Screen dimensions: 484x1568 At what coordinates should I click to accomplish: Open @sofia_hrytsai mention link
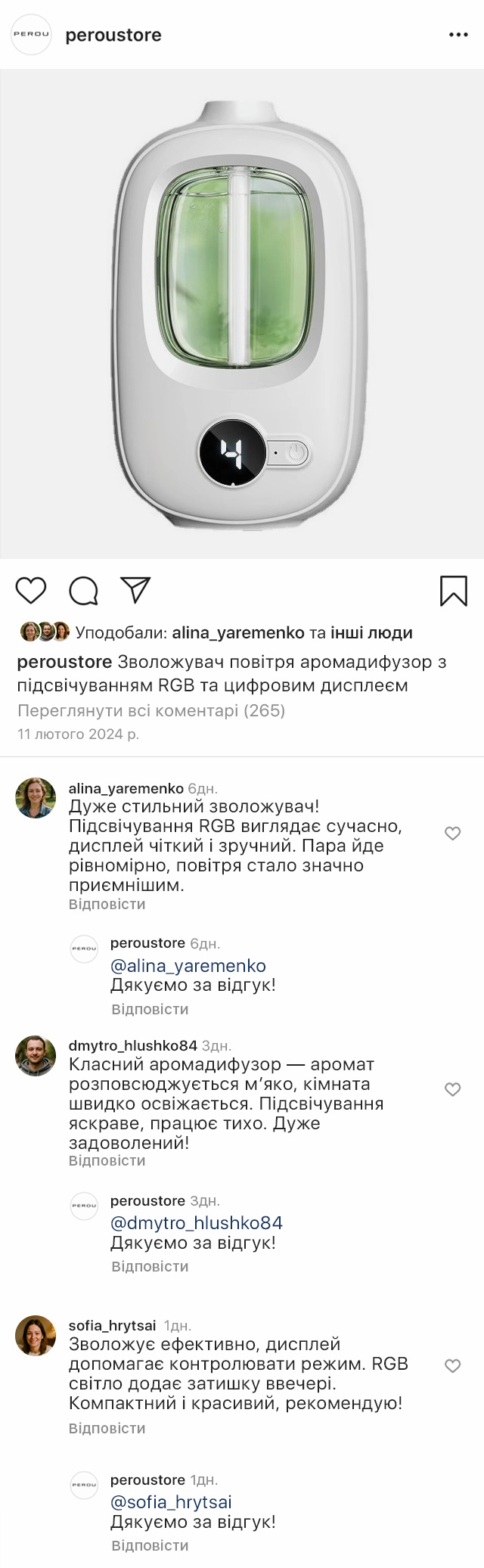point(172,1502)
